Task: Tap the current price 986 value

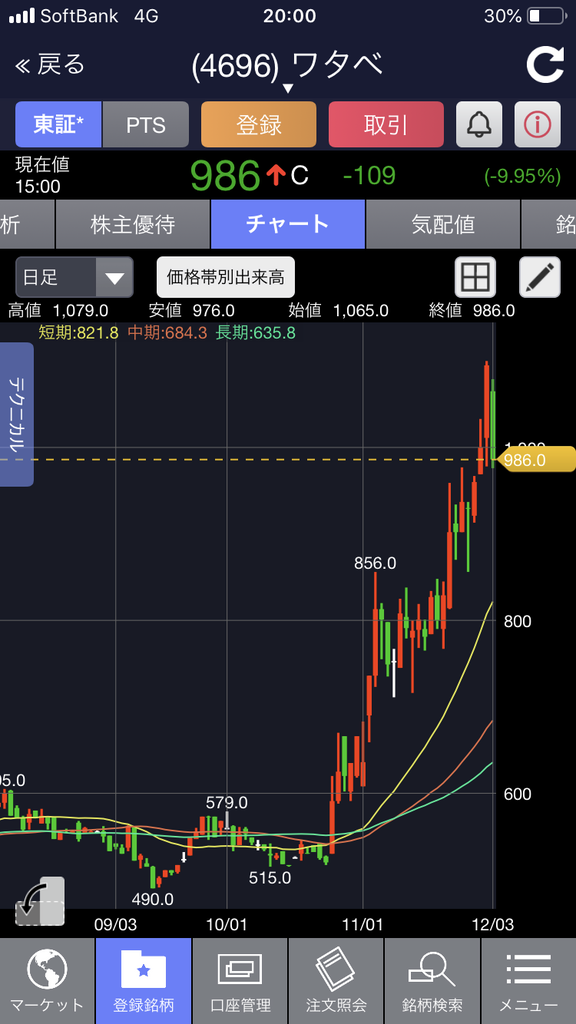Action: (225, 176)
